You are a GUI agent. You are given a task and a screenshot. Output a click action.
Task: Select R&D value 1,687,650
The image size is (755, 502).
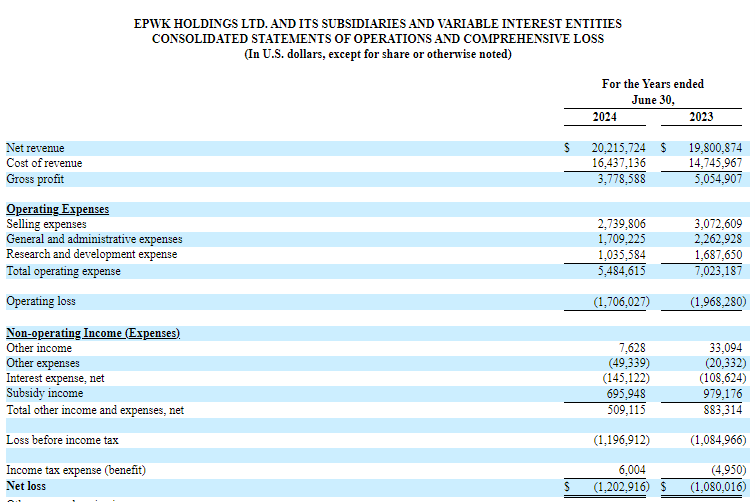click(x=718, y=255)
